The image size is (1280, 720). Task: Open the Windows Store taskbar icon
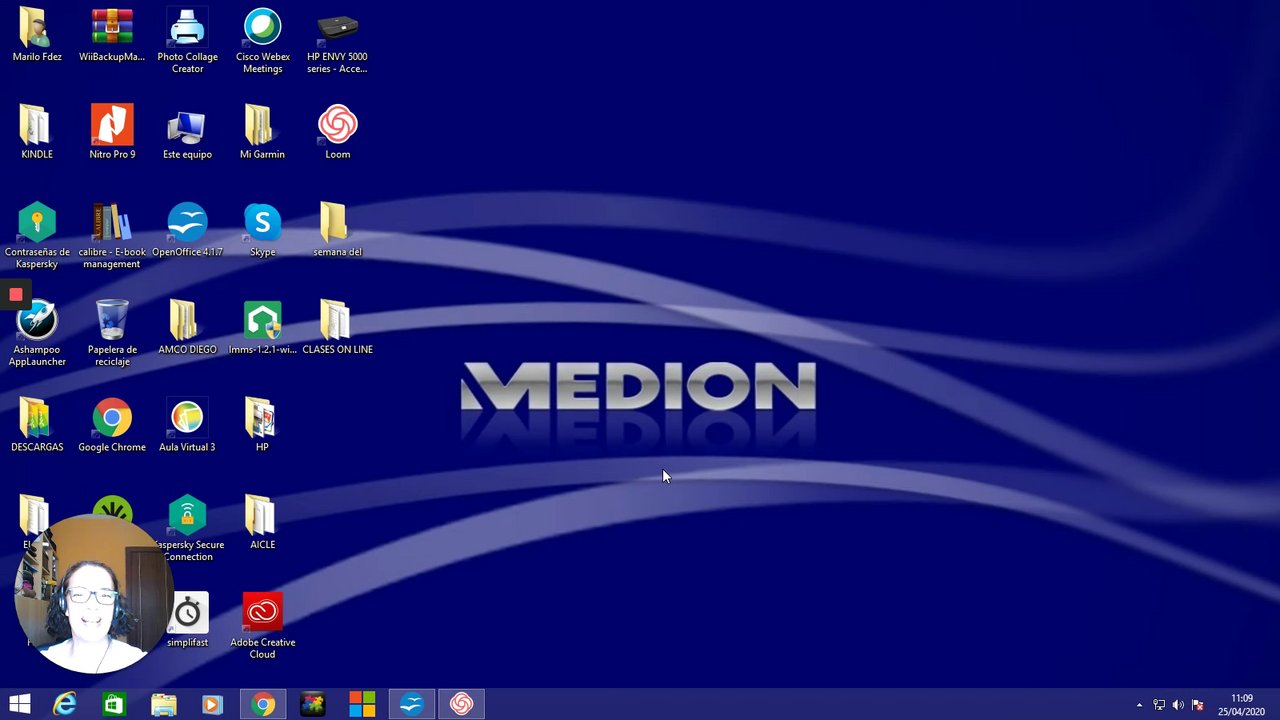pyautogui.click(x=114, y=705)
